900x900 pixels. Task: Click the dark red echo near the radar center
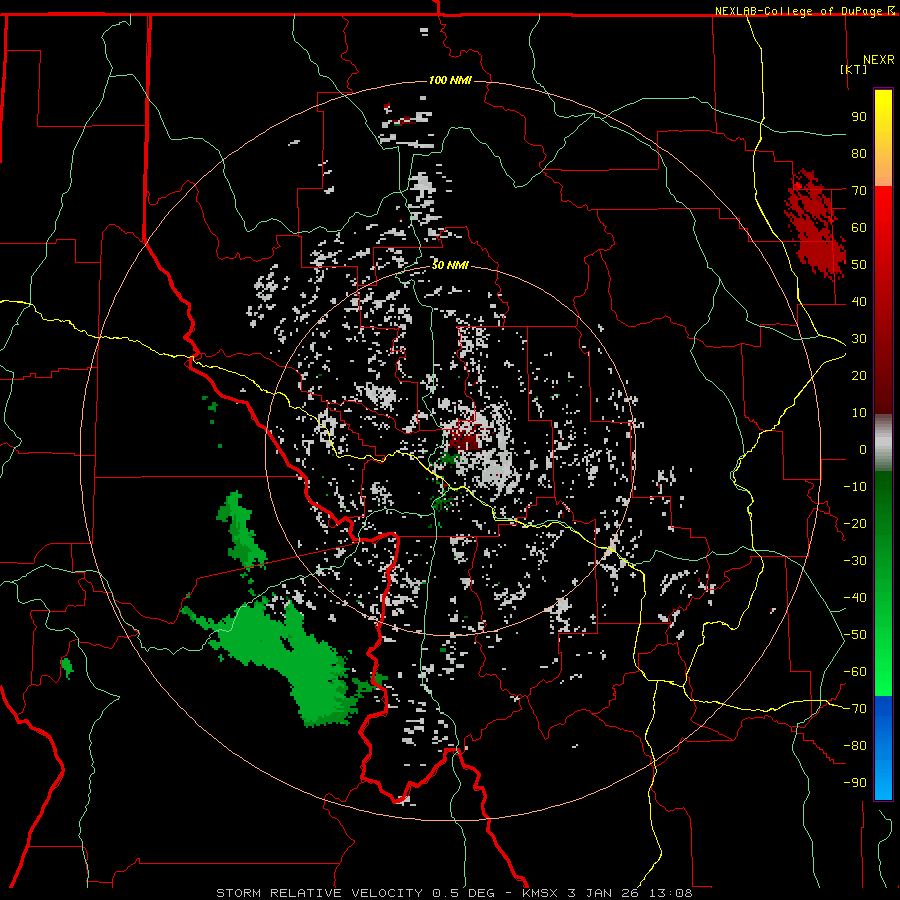click(464, 439)
